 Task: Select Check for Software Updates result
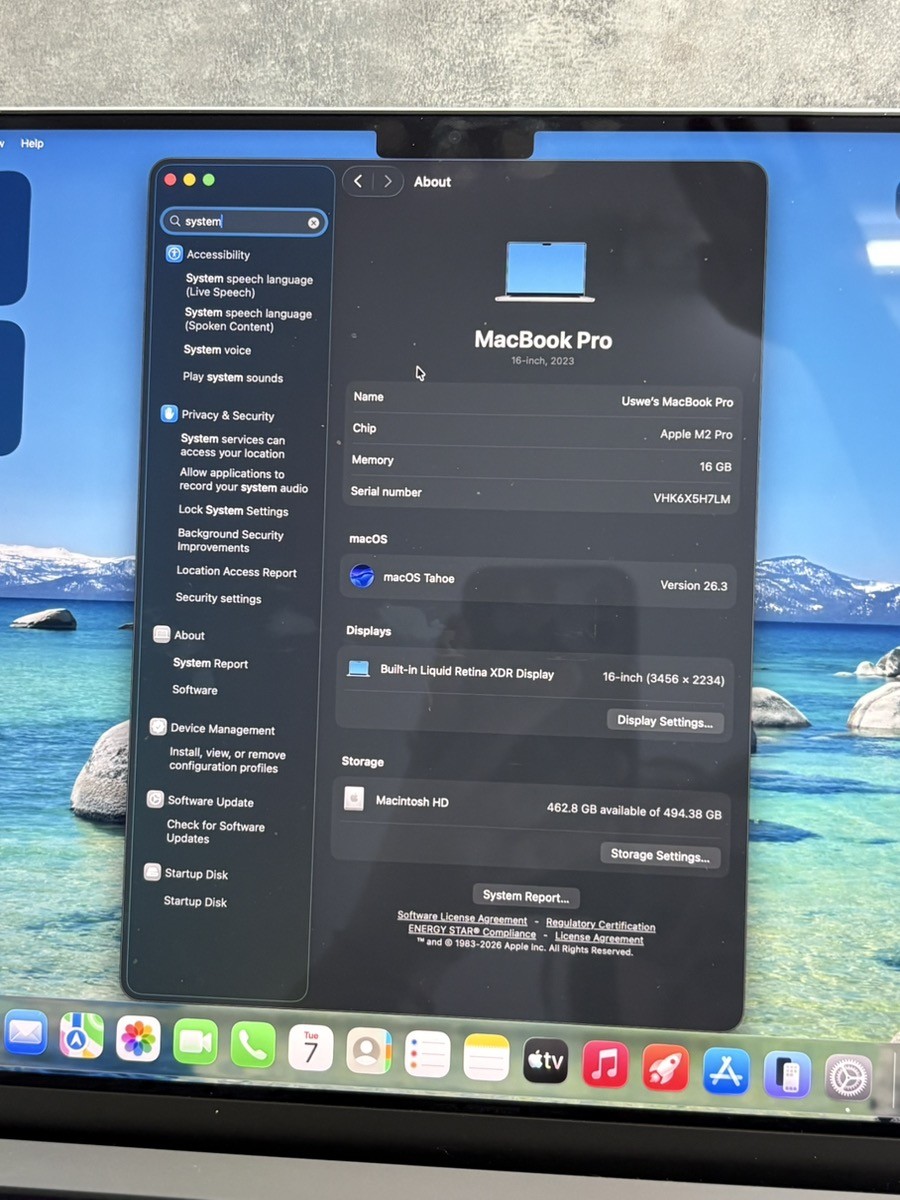click(x=216, y=832)
